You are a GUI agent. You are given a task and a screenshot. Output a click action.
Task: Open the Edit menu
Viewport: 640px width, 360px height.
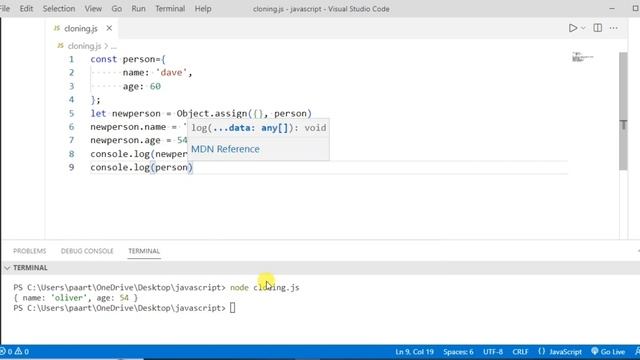[x=27, y=9]
